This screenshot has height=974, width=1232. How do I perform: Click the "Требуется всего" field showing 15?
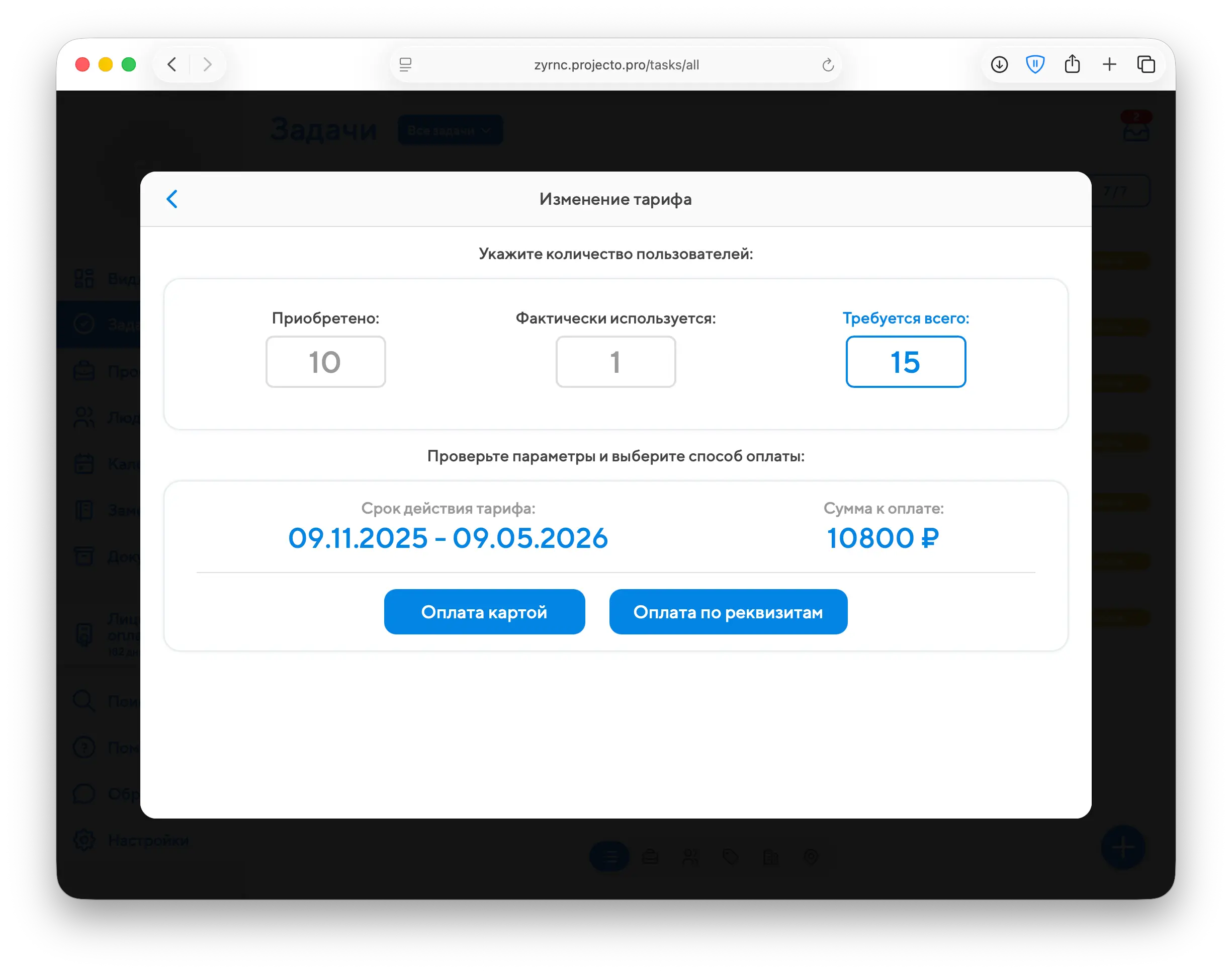point(905,362)
